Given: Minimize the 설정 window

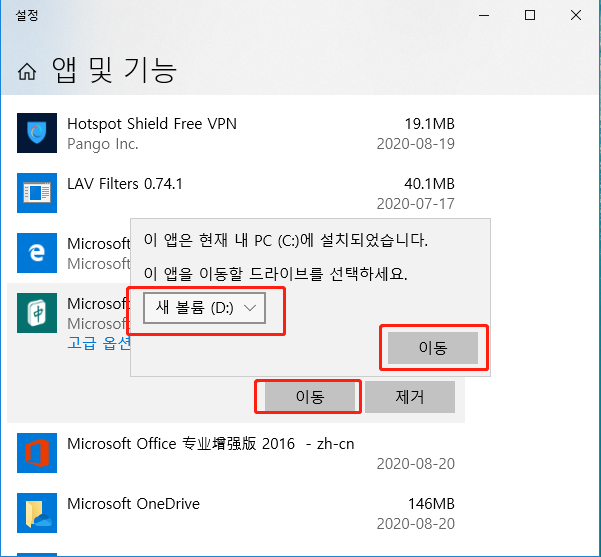Looking at the screenshot, I should [x=484, y=15].
